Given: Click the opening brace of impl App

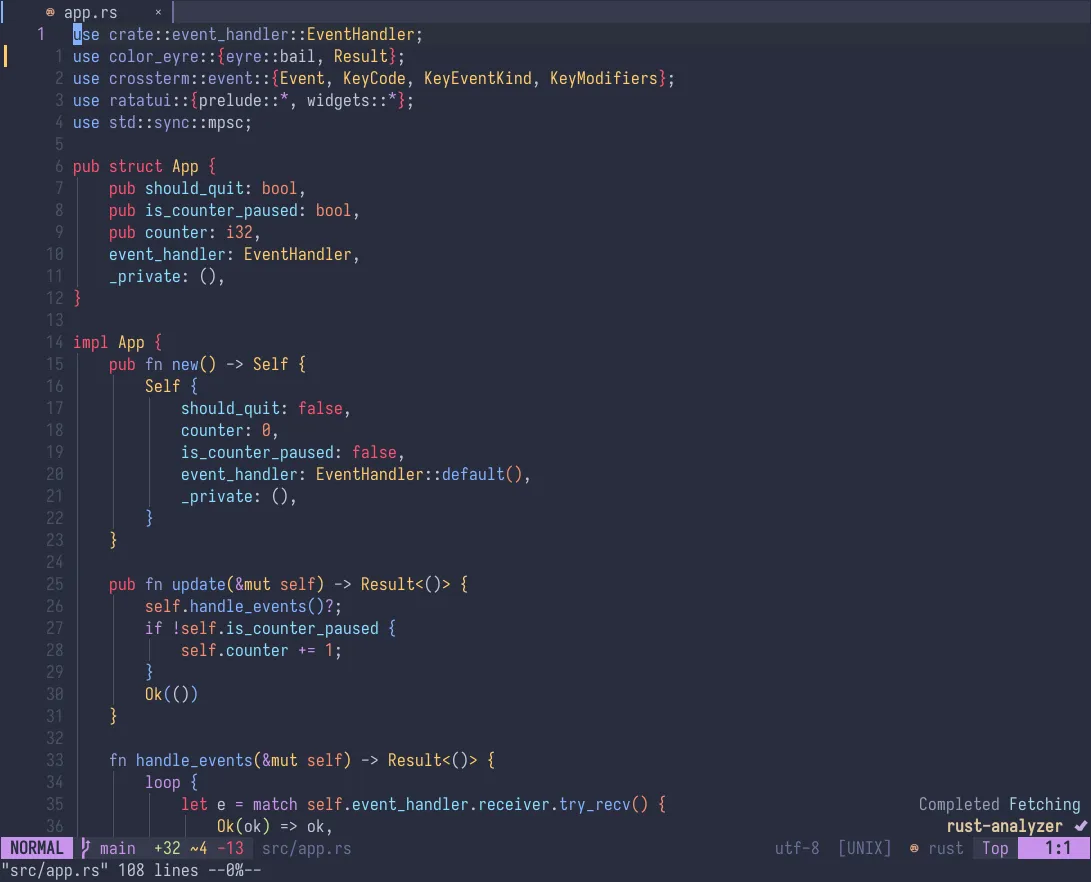Looking at the screenshot, I should [158, 342].
